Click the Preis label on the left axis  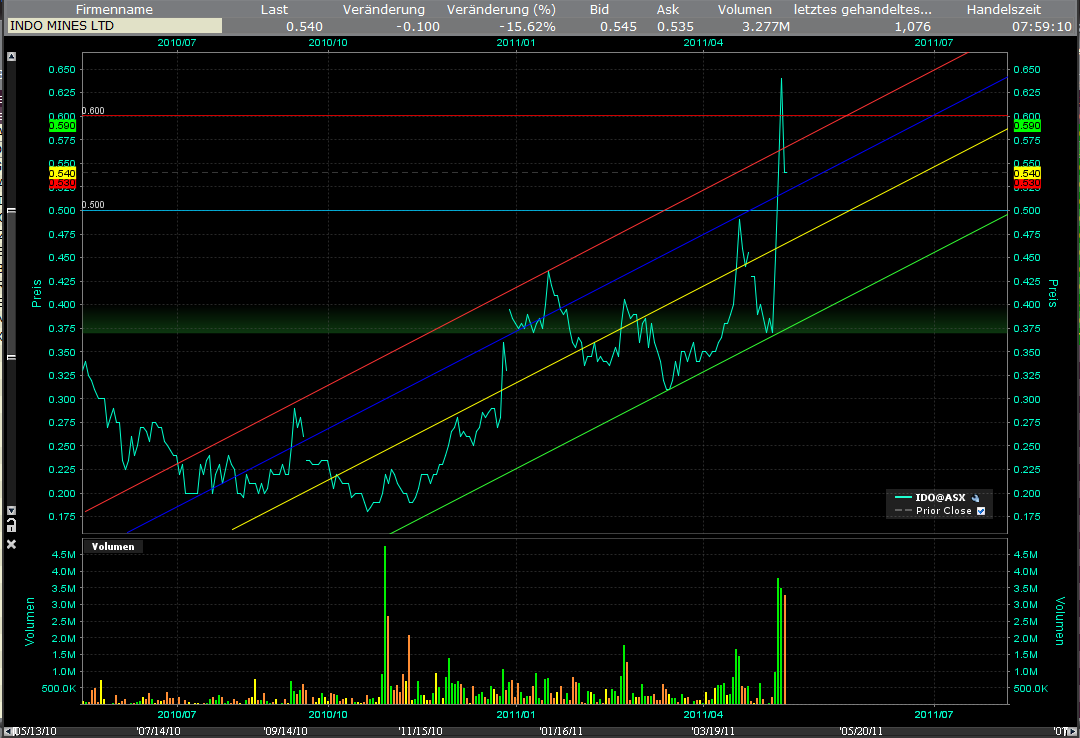click(37, 293)
